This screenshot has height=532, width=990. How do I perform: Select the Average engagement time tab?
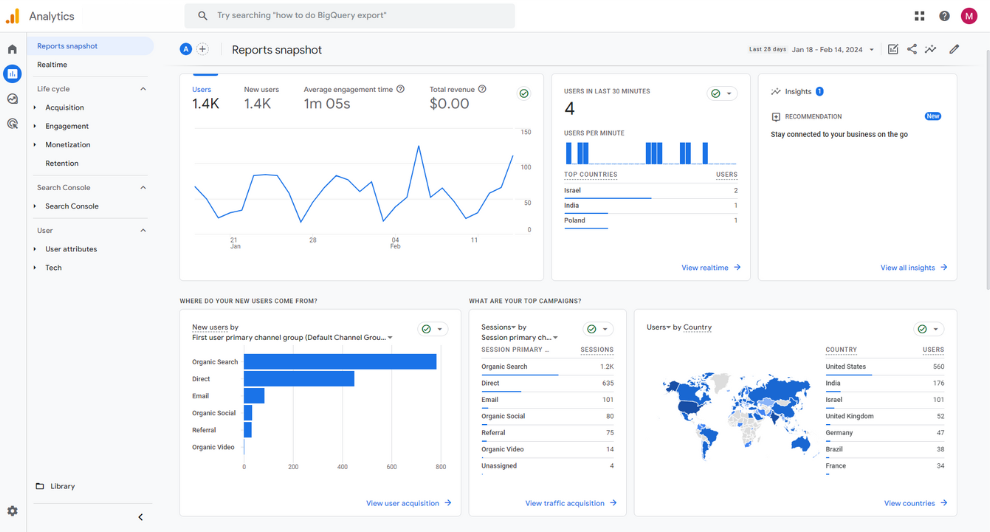click(x=354, y=97)
